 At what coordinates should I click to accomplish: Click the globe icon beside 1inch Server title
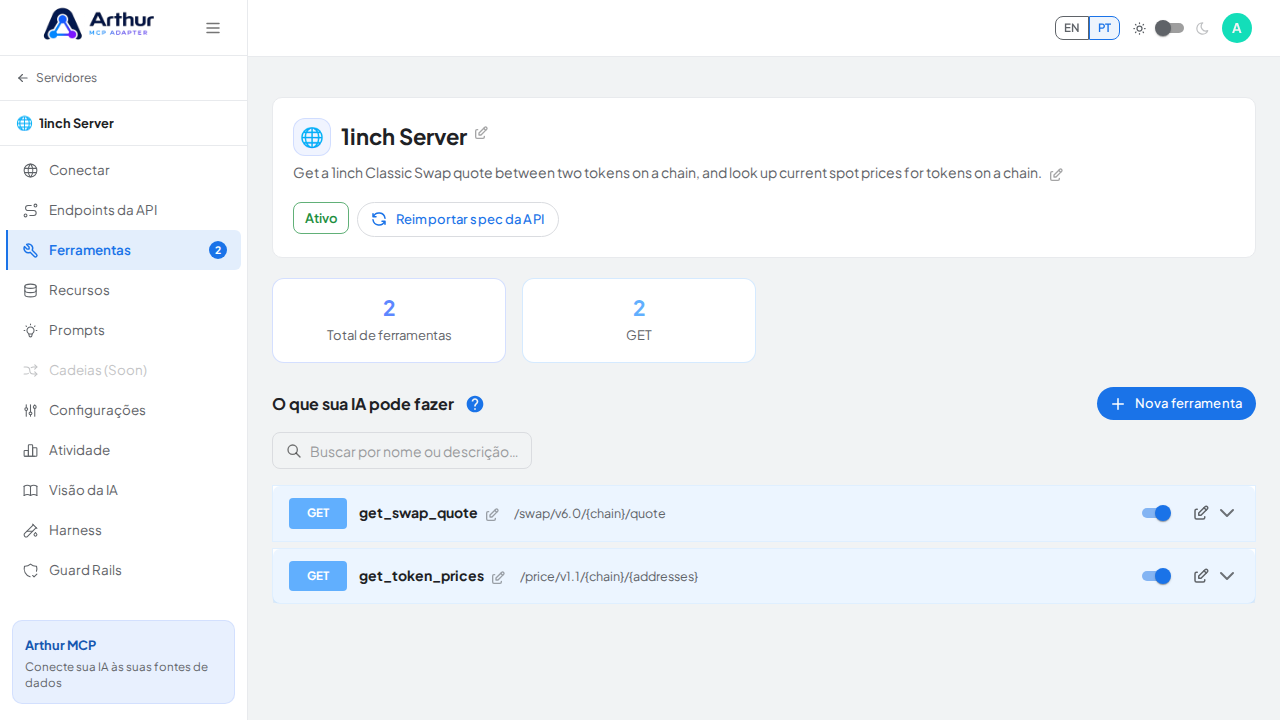[x=312, y=137]
